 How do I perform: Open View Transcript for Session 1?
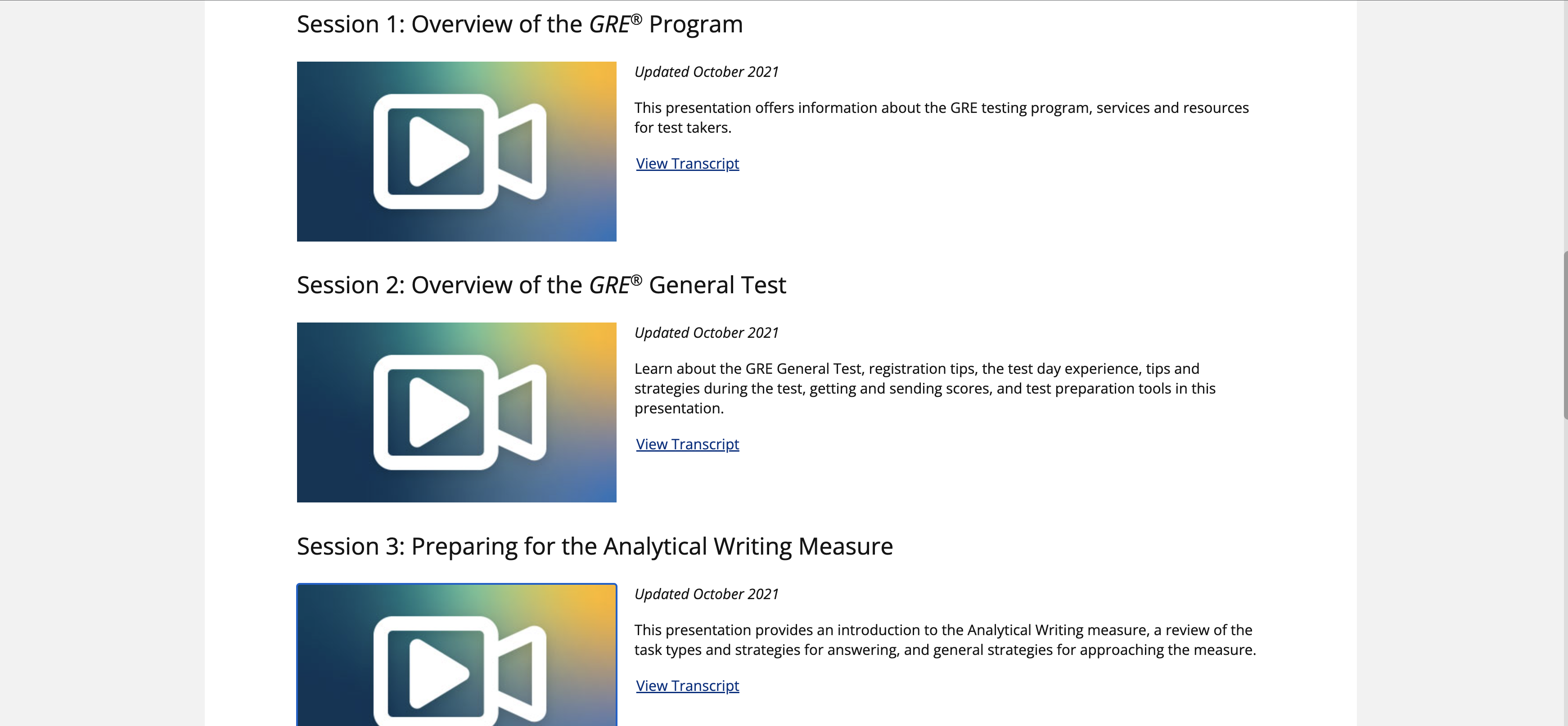tap(687, 164)
